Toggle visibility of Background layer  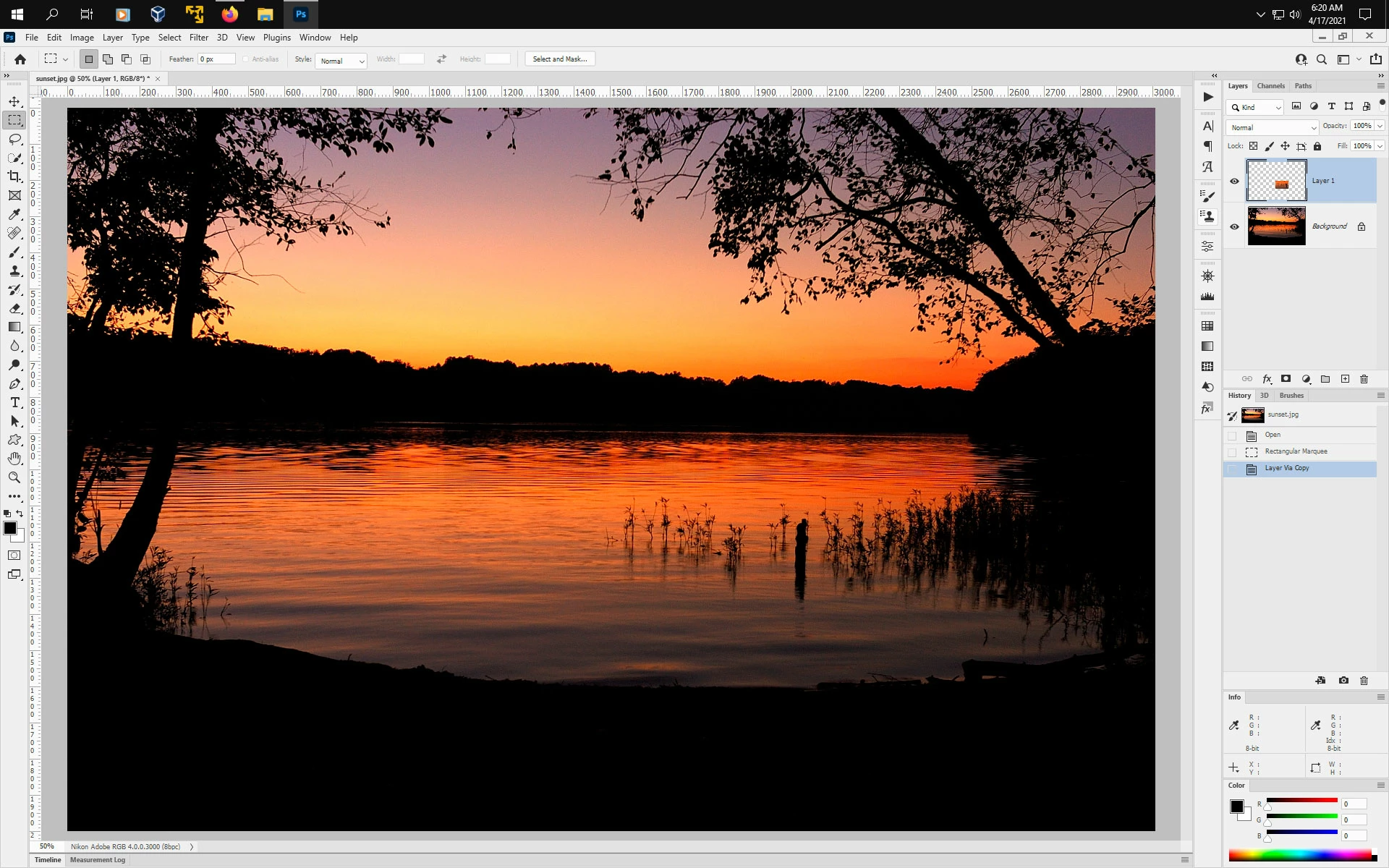(x=1234, y=226)
